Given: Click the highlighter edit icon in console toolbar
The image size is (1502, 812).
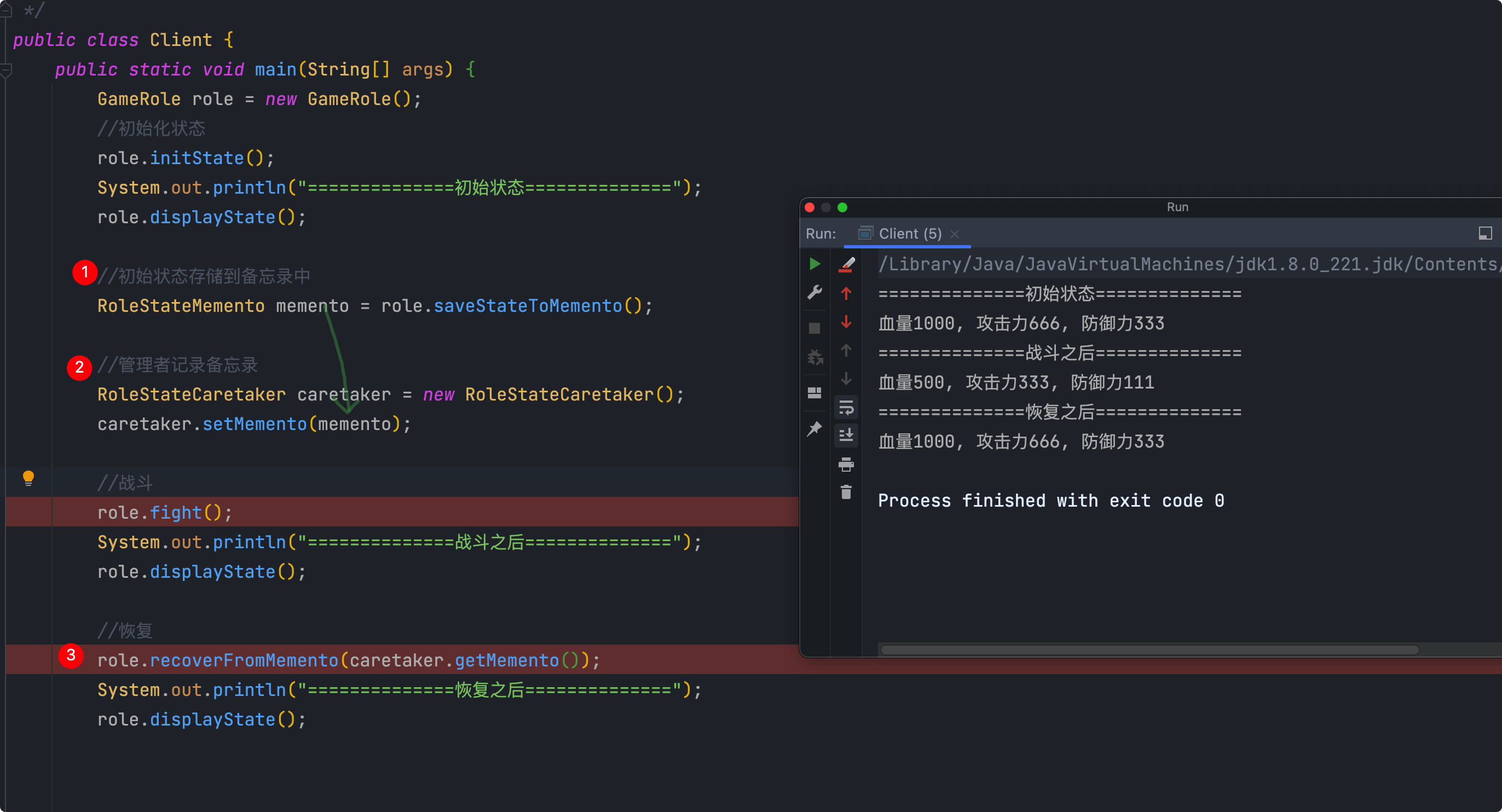Looking at the screenshot, I should [847, 265].
